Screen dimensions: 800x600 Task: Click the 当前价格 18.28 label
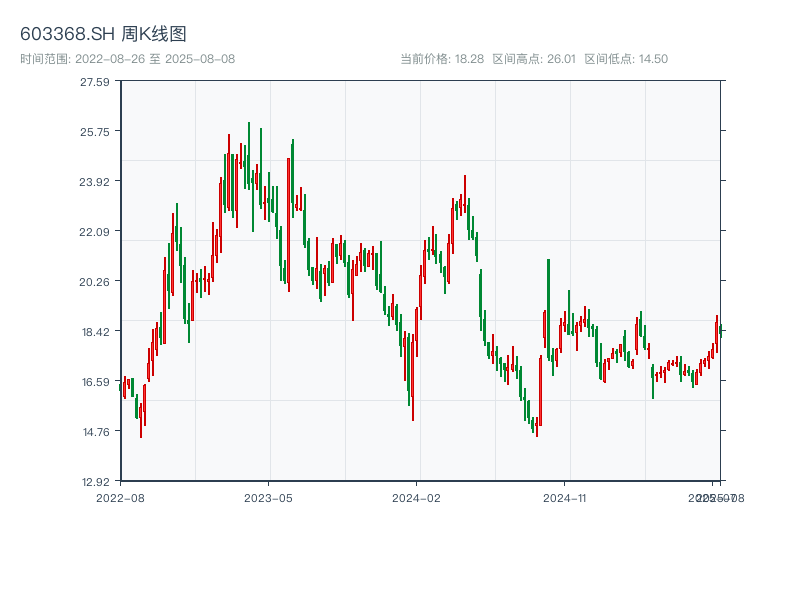442,59
